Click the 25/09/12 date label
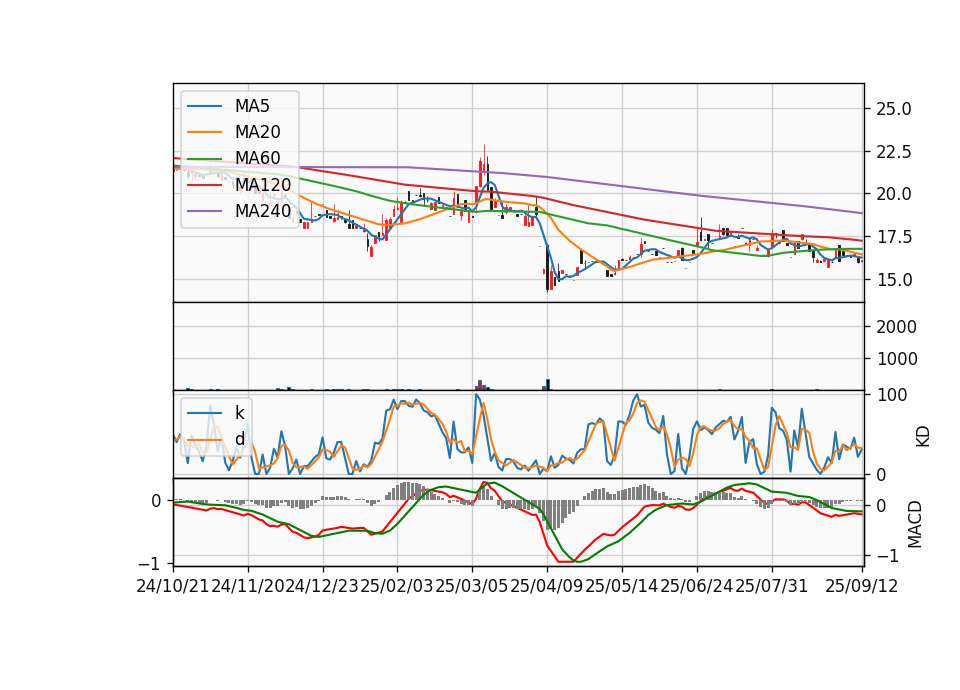 861,586
